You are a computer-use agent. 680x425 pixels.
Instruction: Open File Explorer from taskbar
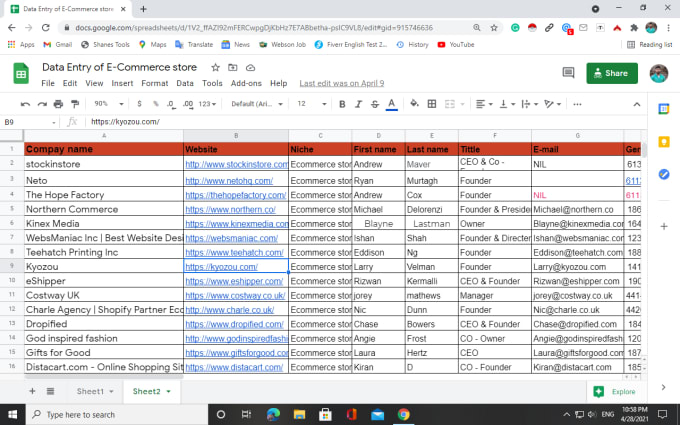299,415
